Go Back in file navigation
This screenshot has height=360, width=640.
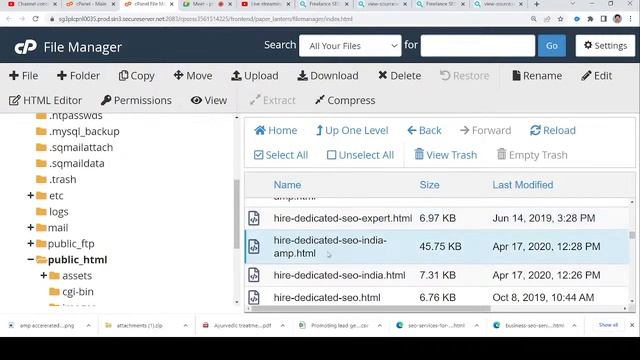coord(424,131)
